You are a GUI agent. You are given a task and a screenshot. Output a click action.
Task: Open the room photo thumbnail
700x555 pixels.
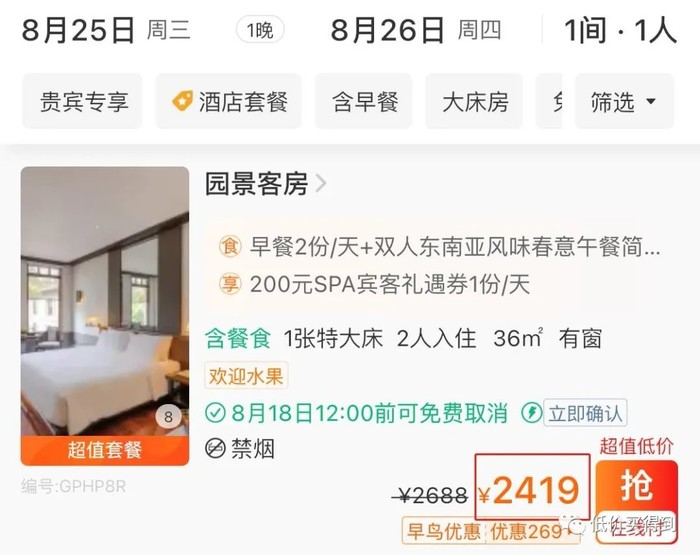[105, 316]
